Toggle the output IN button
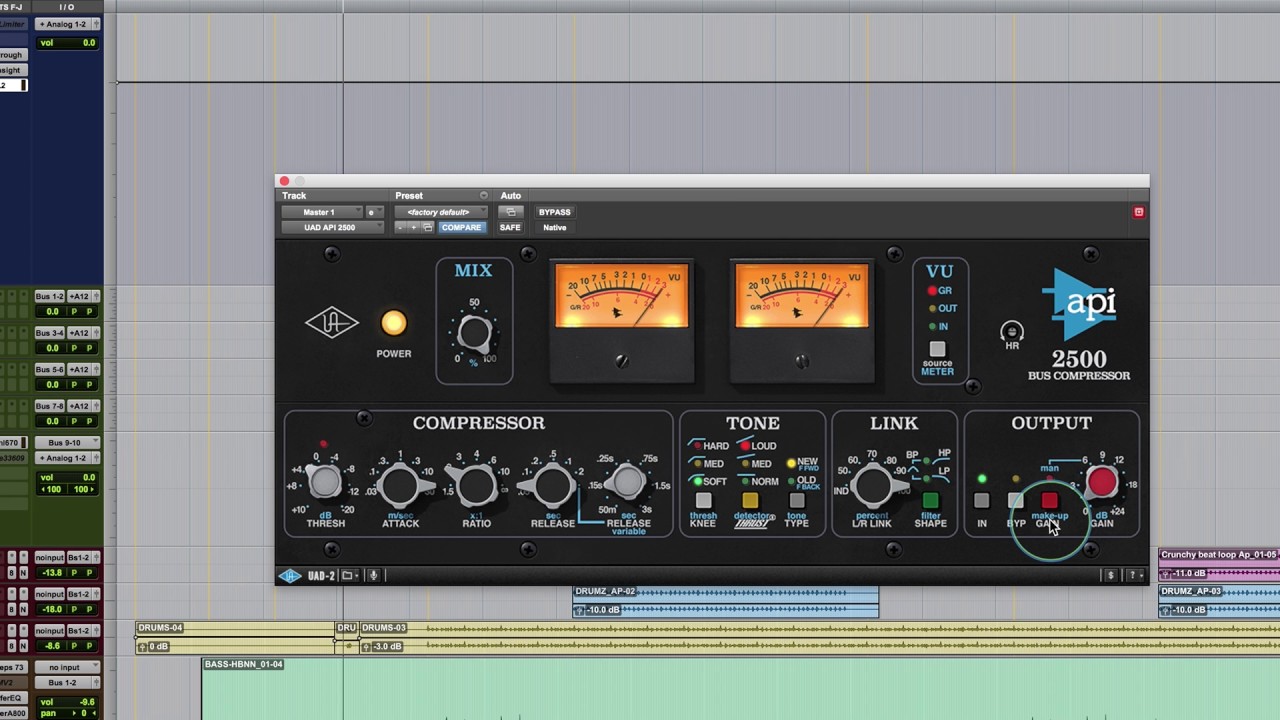The width and height of the screenshot is (1280, 720). (982, 501)
